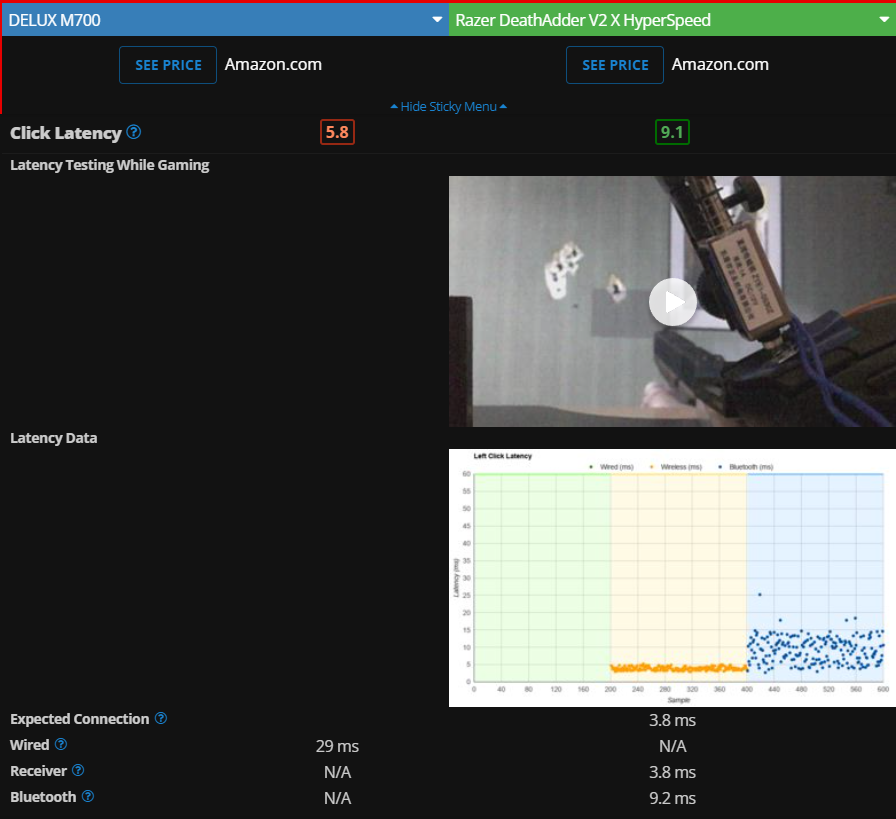This screenshot has height=819, width=896.
Task: Open help icon beside Wired
Action: [61, 744]
